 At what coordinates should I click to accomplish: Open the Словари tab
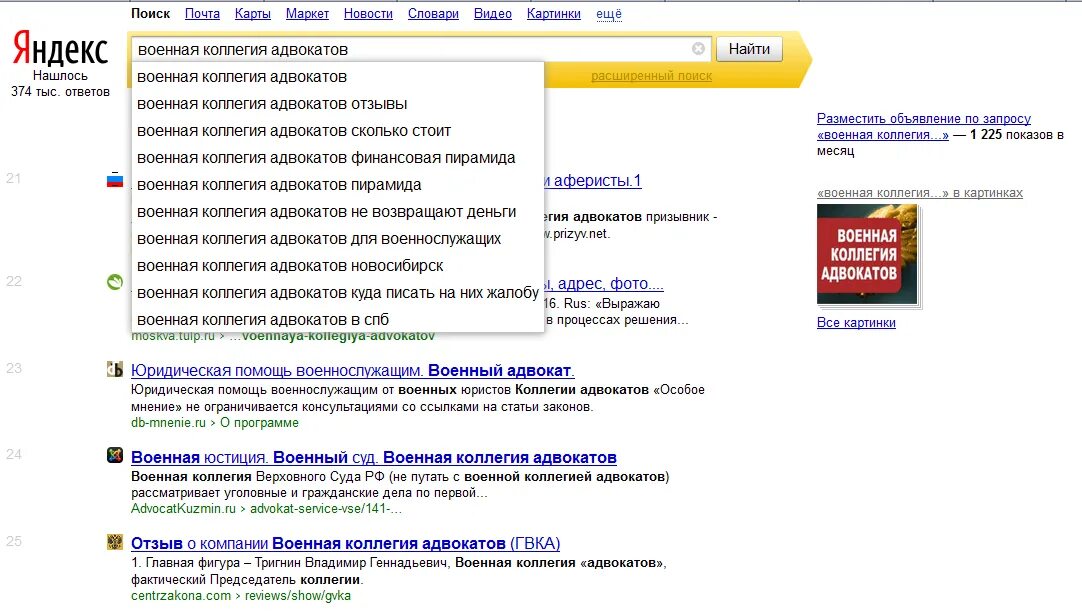[x=433, y=13]
